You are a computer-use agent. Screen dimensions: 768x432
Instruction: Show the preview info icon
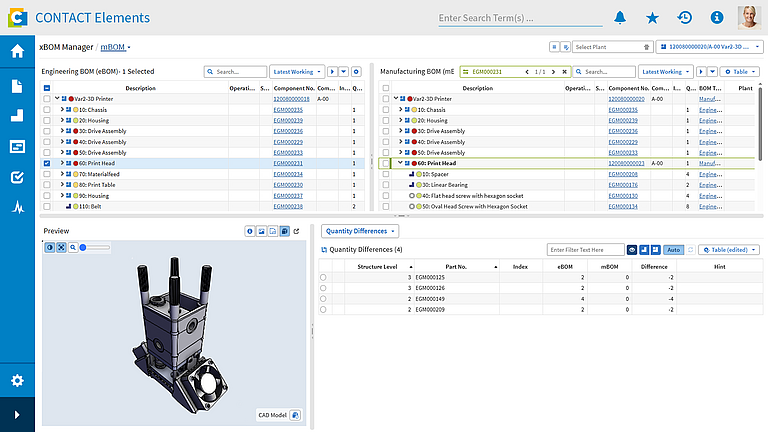tap(250, 231)
